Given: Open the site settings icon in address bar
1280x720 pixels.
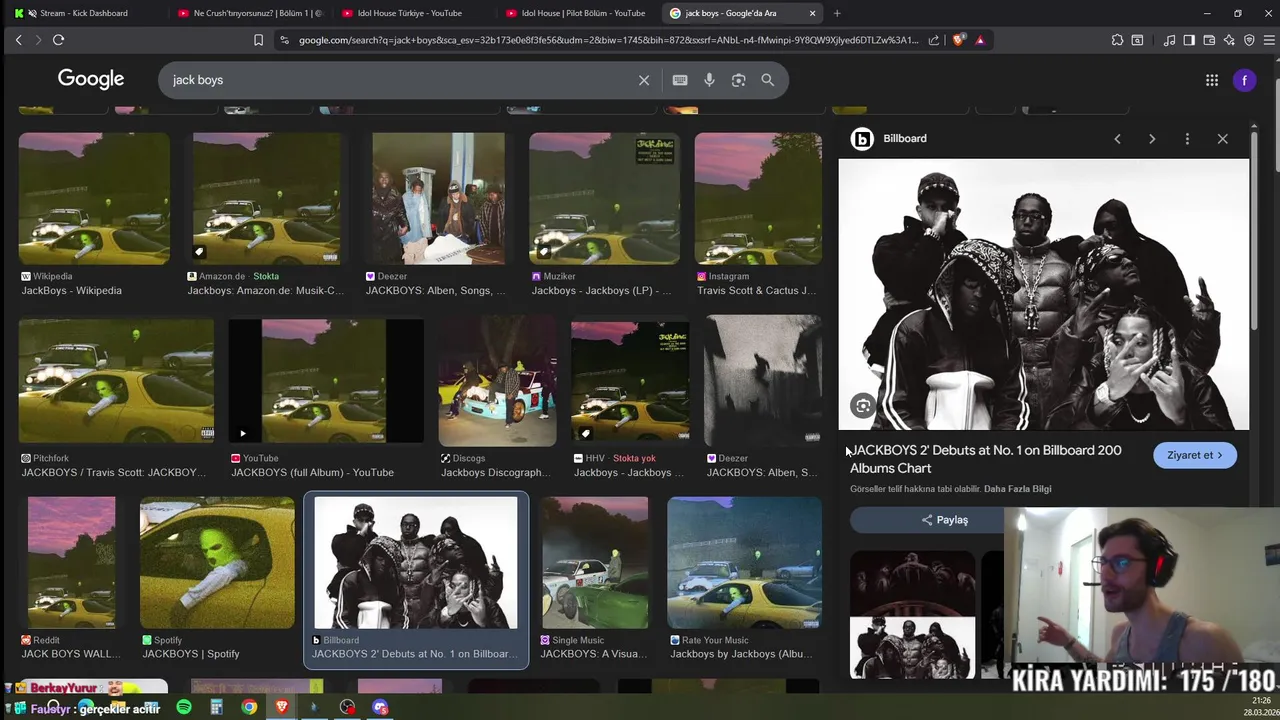Looking at the screenshot, I should click(x=284, y=40).
